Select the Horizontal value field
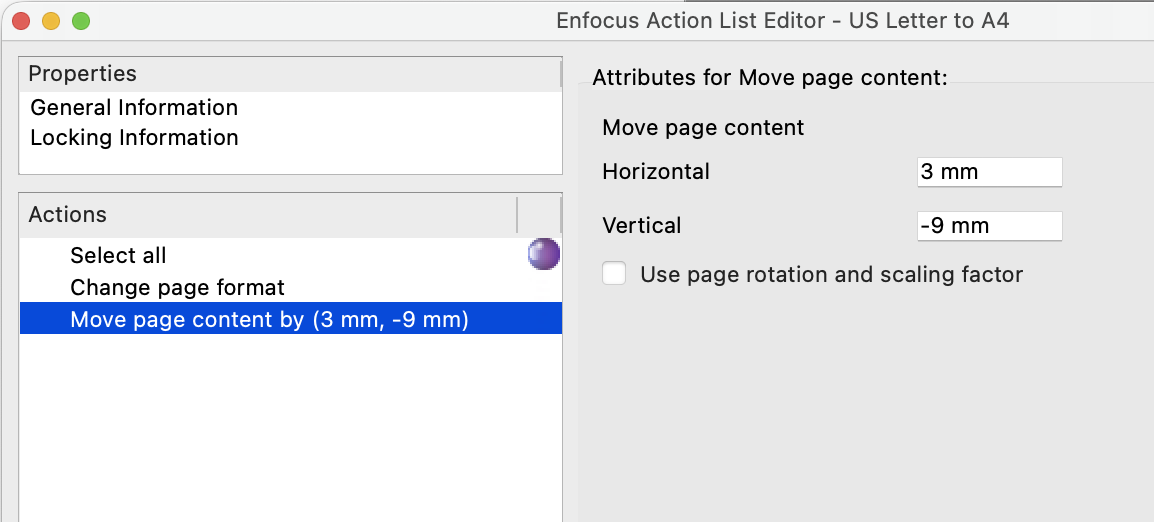Screen dimensions: 1154x522 tap(990, 172)
